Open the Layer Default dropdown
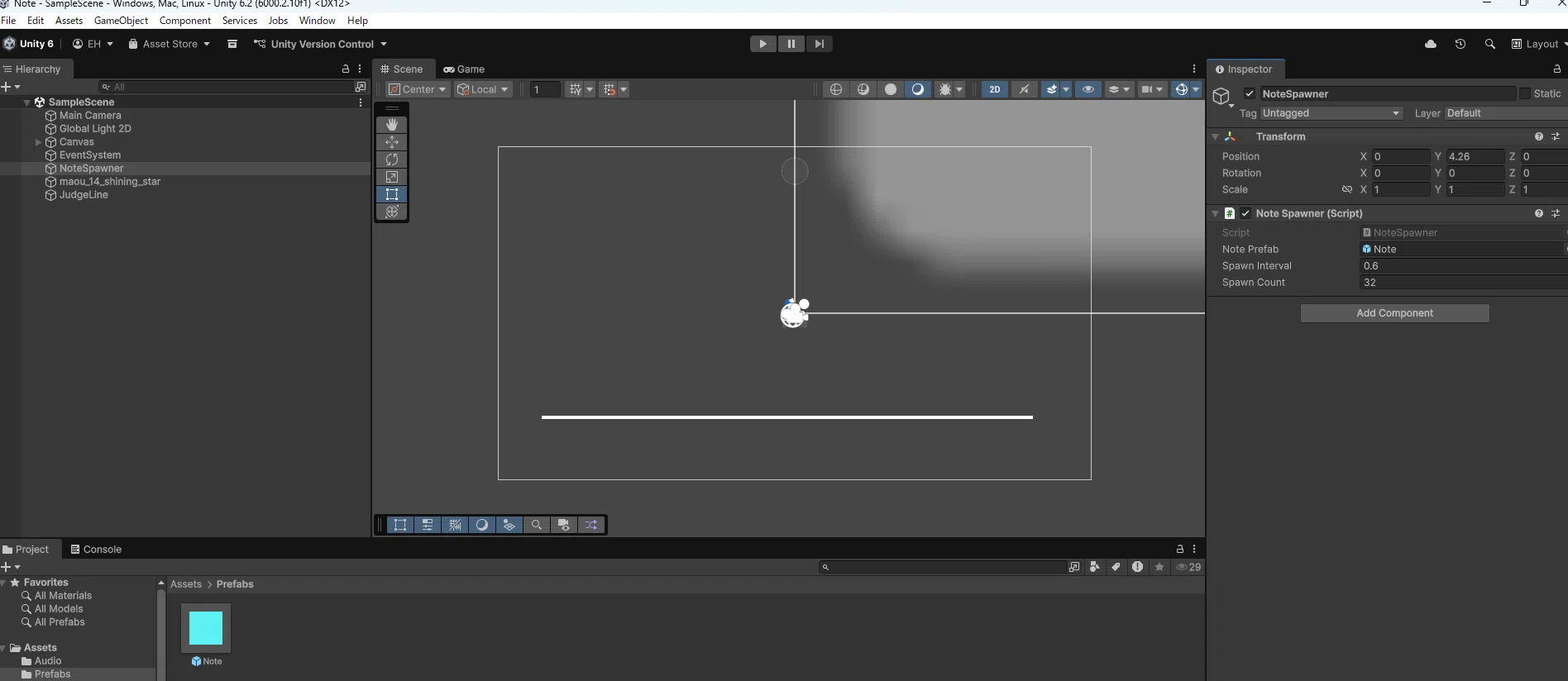The width and height of the screenshot is (1568, 681). (1505, 113)
